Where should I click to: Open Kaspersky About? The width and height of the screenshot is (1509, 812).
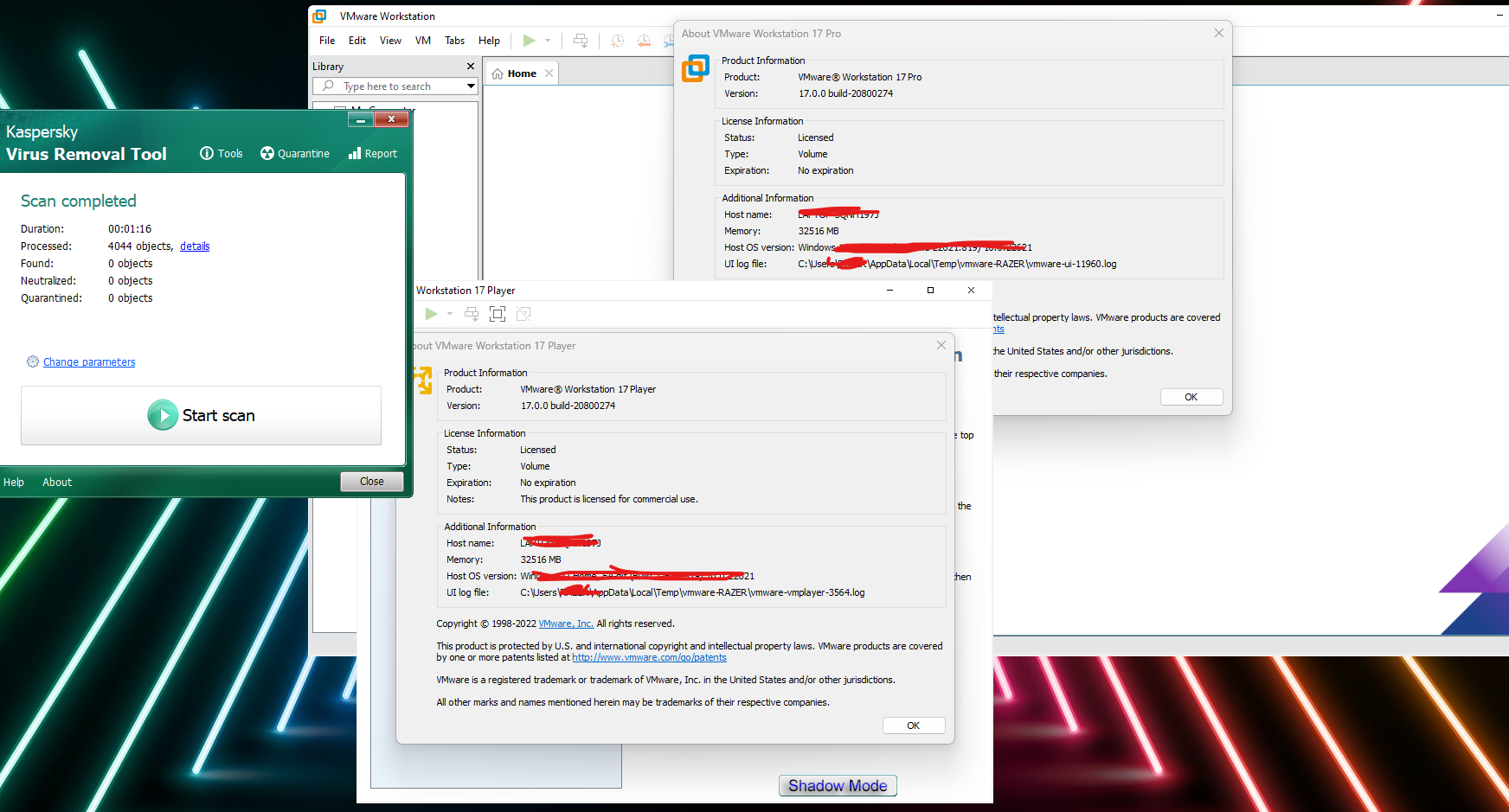tap(57, 483)
